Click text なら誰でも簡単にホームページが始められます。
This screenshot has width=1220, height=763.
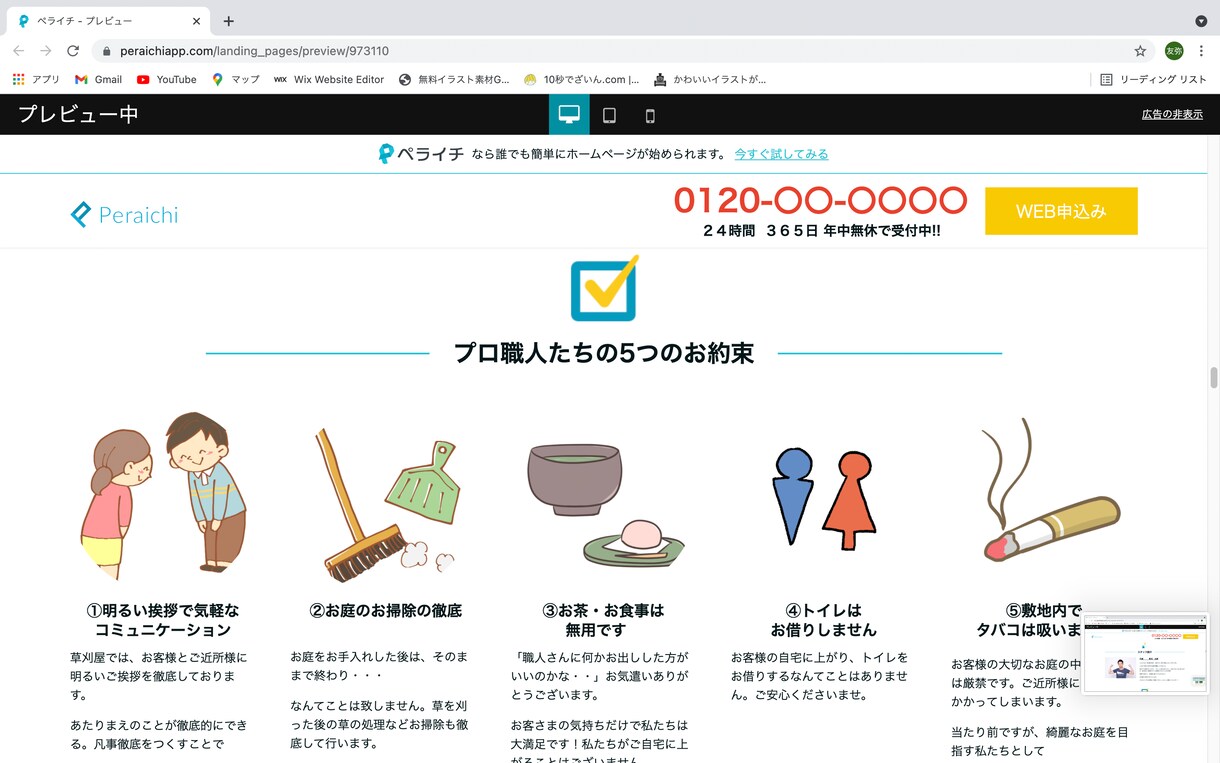(599, 154)
